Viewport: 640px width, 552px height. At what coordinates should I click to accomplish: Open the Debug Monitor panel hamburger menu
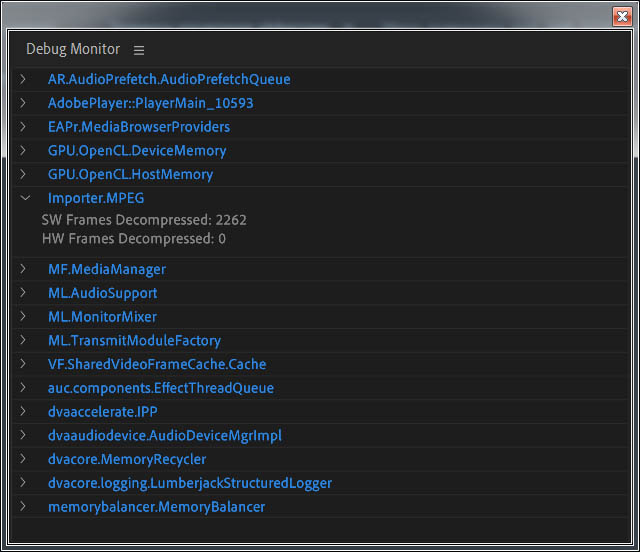(x=139, y=50)
